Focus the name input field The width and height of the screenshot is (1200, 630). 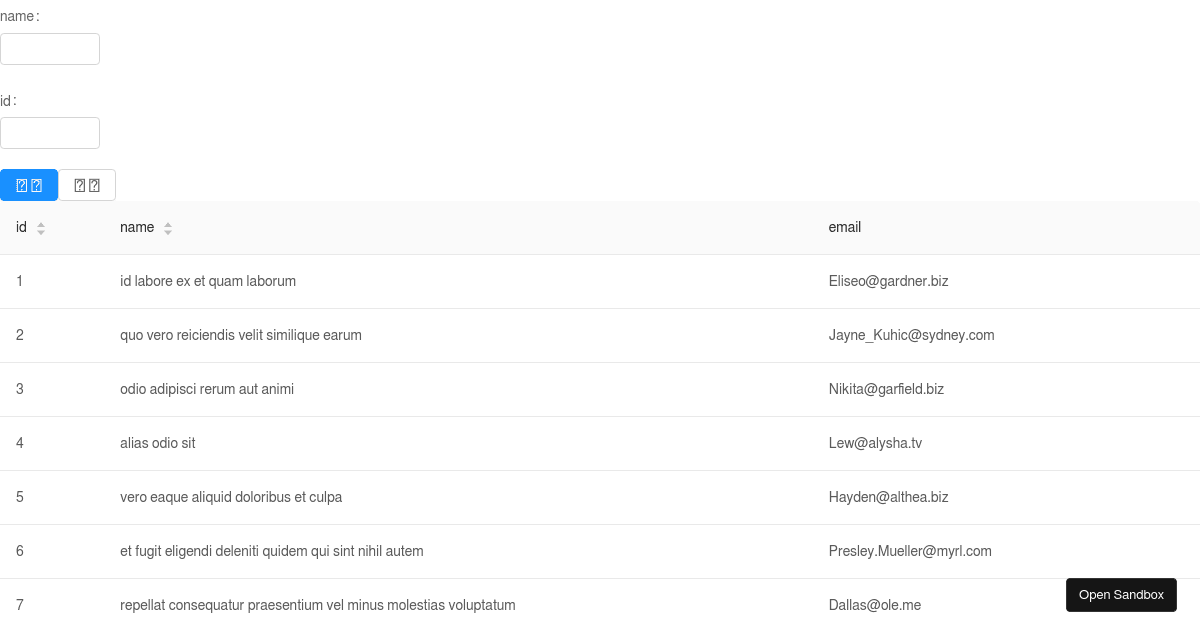(50, 49)
